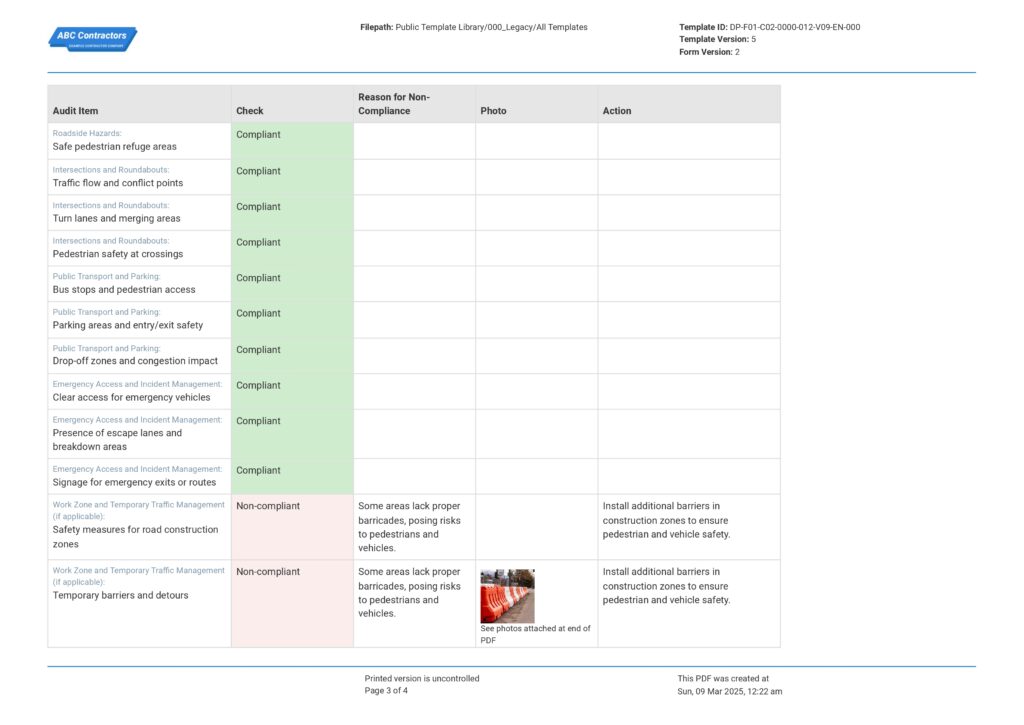This screenshot has height=725, width=1024.
Task: Open the traffic cones photo thumbnail
Action: pos(508,594)
